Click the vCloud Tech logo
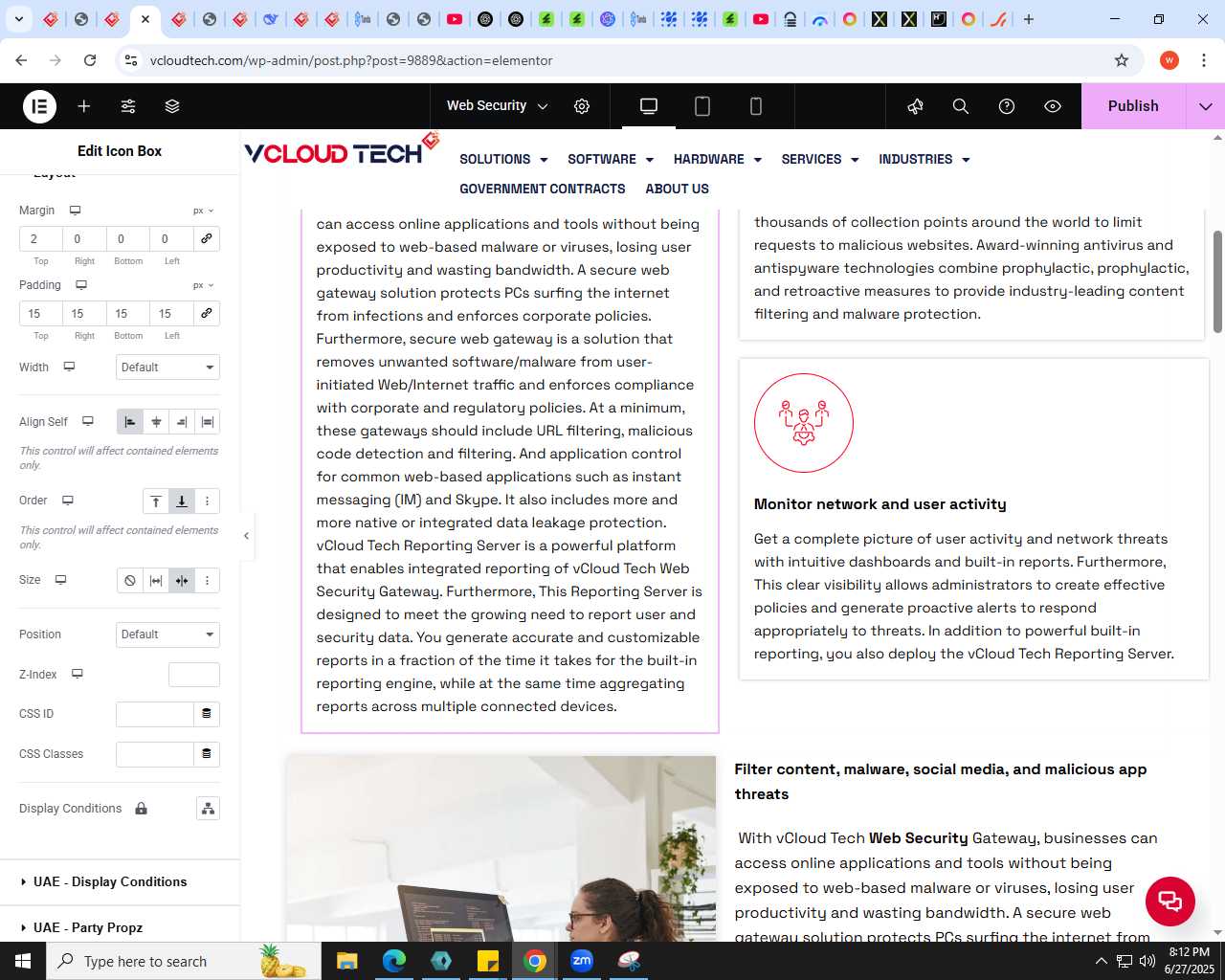Viewport: 1225px width, 980px height. coord(342,150)
